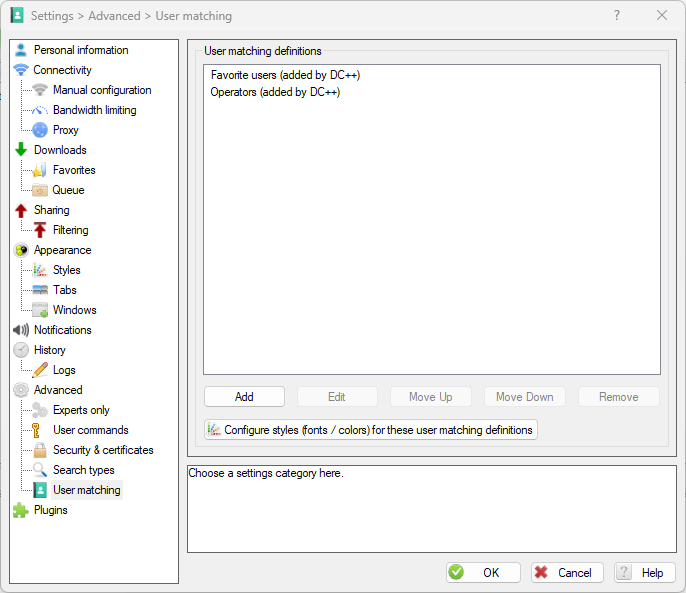Click the Connectivity wifi icon
The width and height of the screenshot is (686, 593).
[x=21, y=70]
